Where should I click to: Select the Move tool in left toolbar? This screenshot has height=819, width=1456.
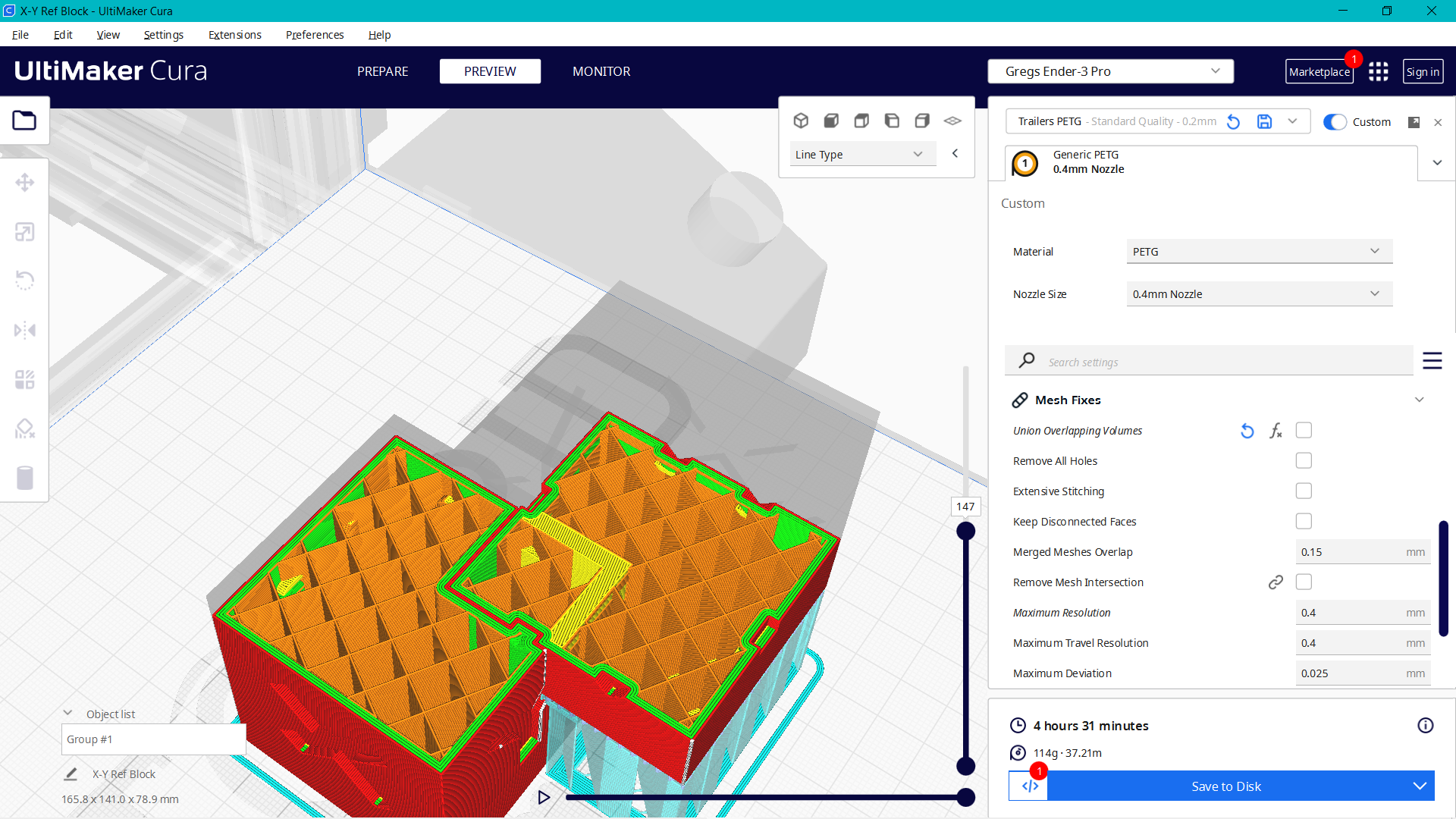[x=24, y=183]
